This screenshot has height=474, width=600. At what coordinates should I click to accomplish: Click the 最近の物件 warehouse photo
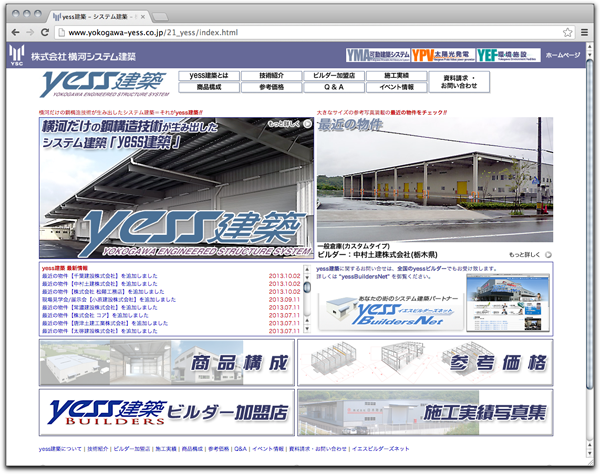pyautogui.click(x=435, y=179)
